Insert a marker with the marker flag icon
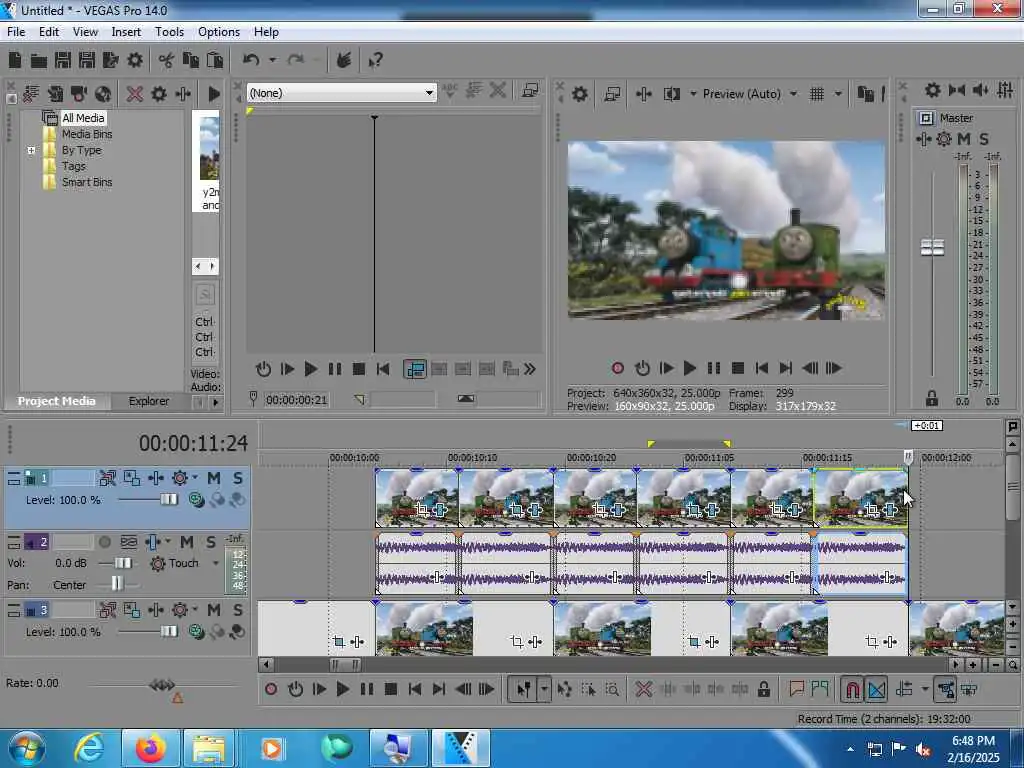The image size is (1024, 768). point(796,689)
